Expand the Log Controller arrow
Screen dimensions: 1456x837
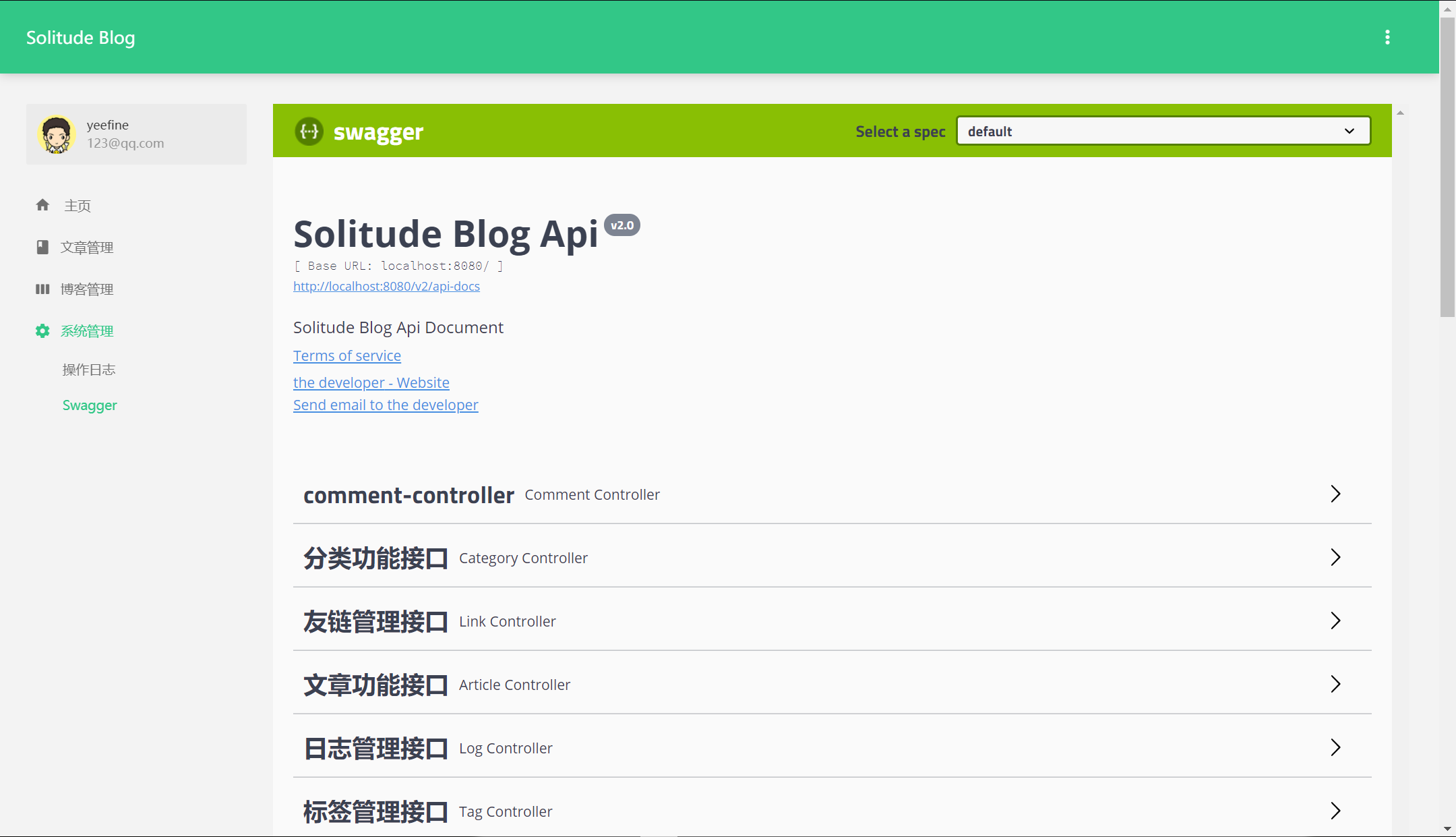(1335, 747)
